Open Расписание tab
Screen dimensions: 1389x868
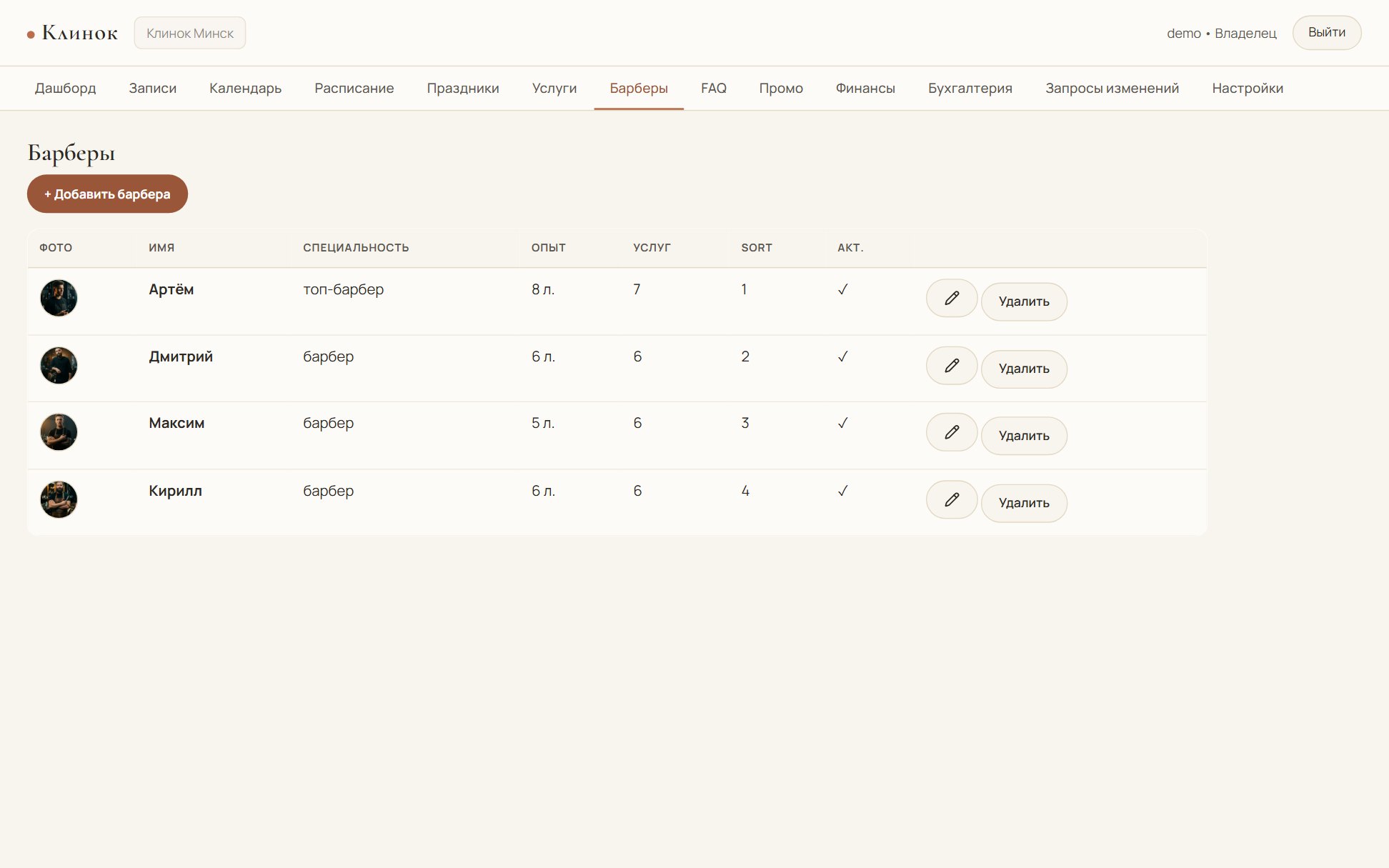point(354,88)
